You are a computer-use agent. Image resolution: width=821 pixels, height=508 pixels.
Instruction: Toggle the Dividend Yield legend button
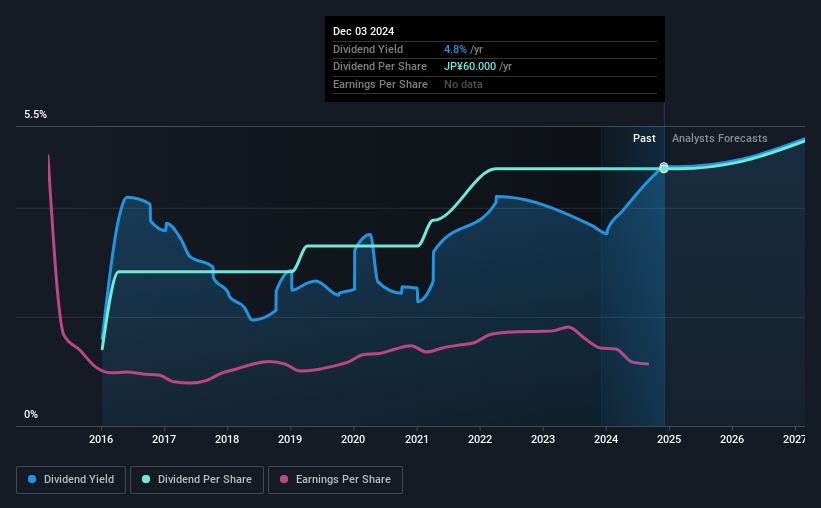click(71, 480)
